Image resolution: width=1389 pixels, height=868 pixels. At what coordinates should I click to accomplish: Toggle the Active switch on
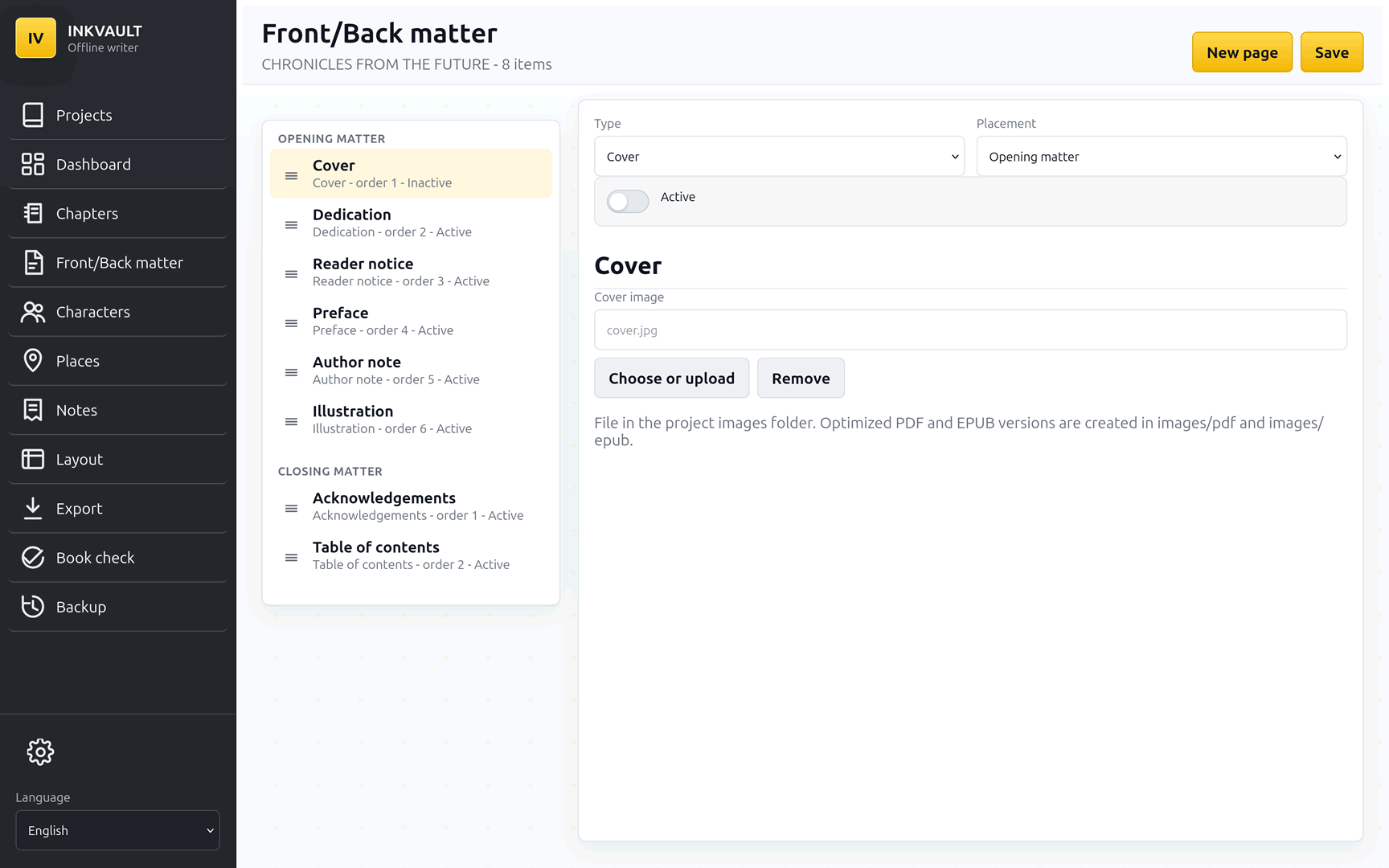pos(628,201)
